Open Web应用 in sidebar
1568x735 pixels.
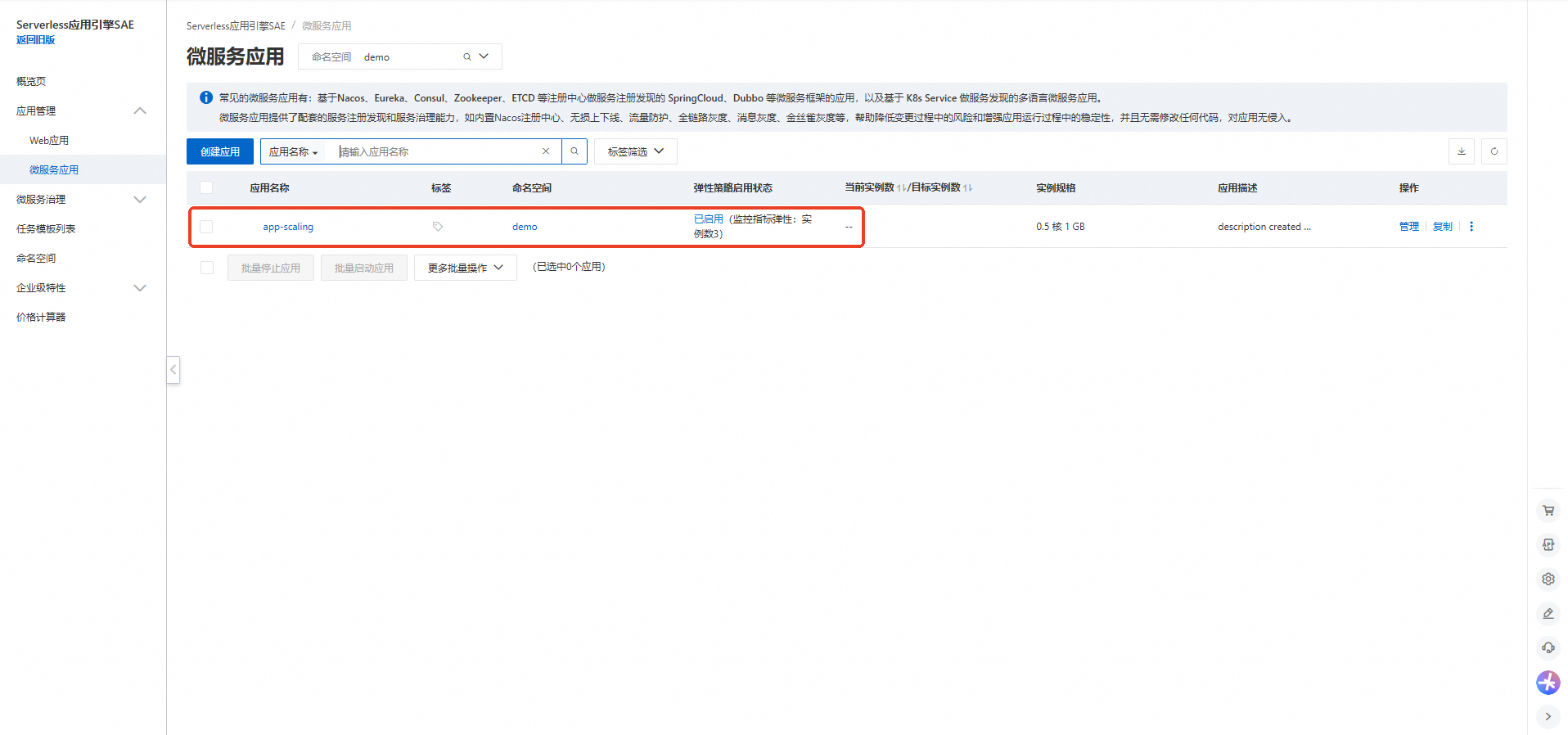(x=49, y=140)
